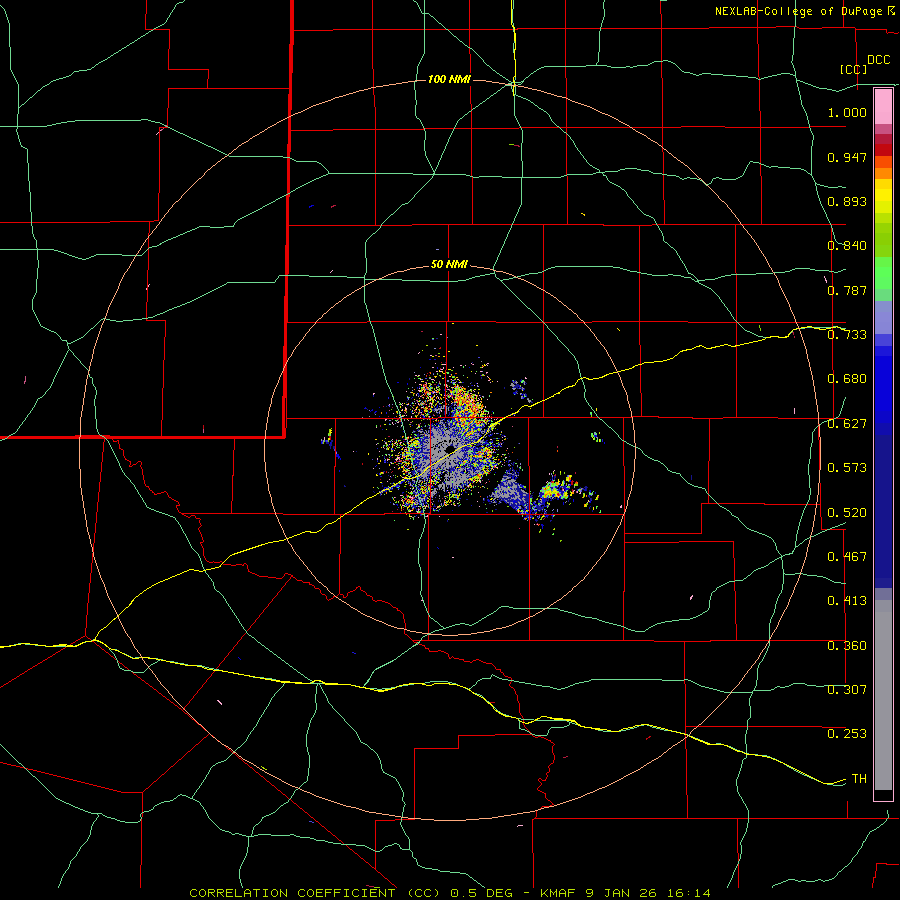900x900 pixels.
Task: Click the 0.573 scale value
Action: point(847,468)
